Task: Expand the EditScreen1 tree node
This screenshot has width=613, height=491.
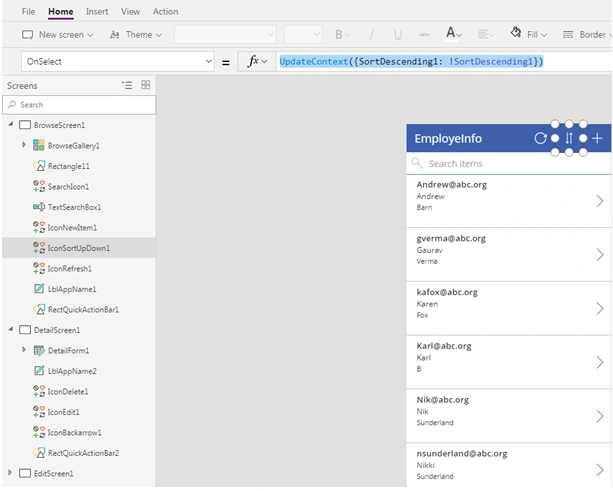Action: point(10,473)
